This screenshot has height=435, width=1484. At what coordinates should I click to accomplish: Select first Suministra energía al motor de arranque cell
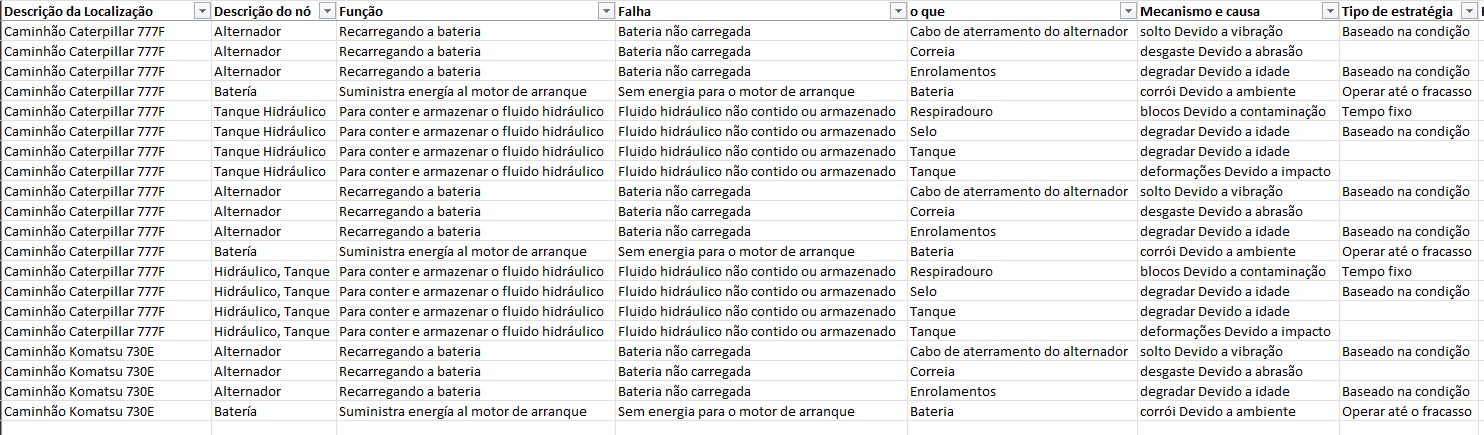[476, 91]
